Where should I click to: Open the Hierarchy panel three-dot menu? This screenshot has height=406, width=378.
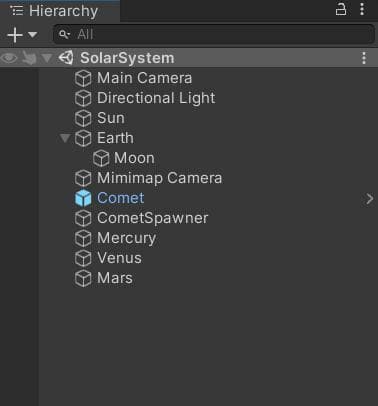pos(362,9)
